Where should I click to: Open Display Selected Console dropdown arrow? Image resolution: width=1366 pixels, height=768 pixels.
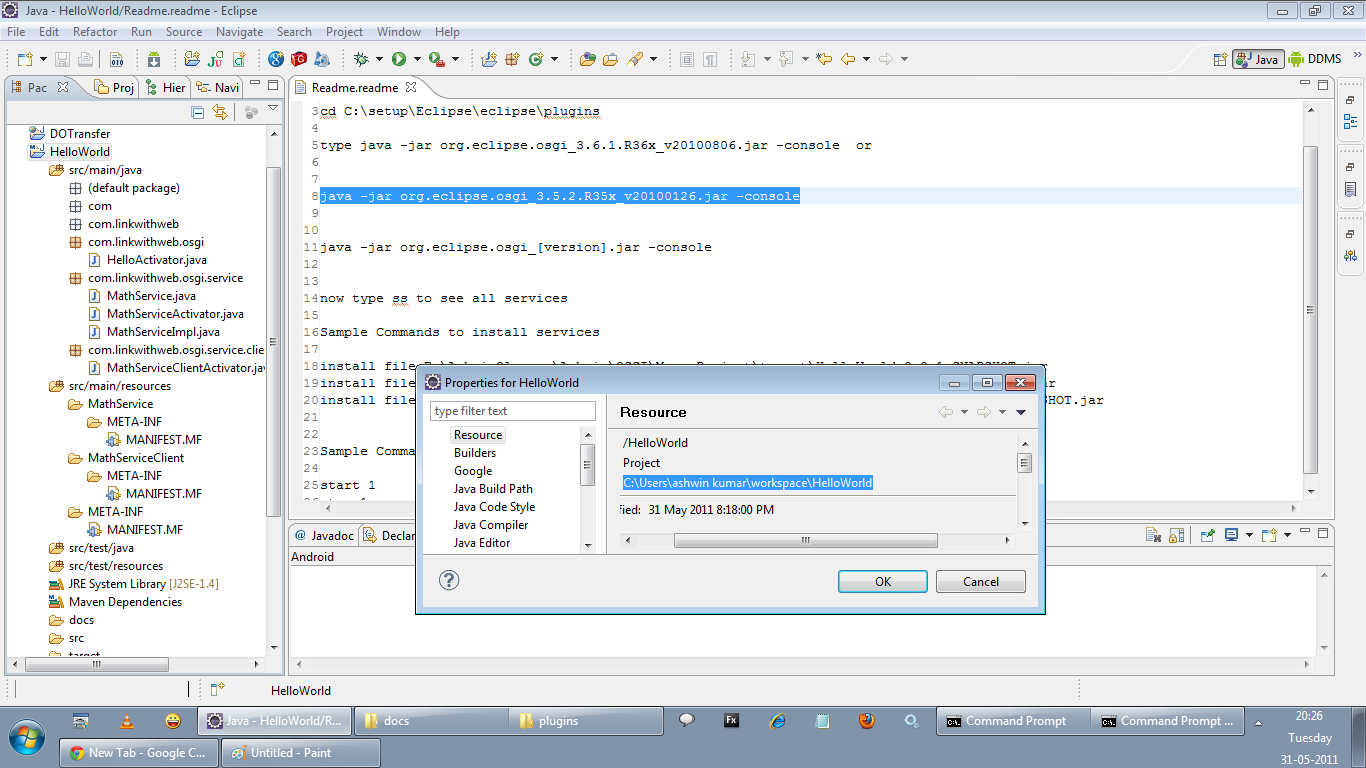point(1250,535)
